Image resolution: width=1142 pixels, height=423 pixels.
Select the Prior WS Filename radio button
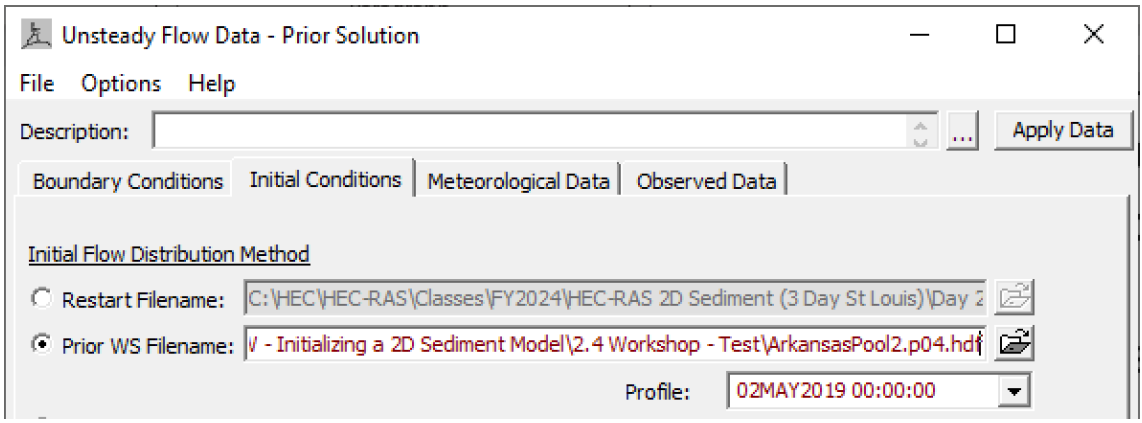(42, 343)
